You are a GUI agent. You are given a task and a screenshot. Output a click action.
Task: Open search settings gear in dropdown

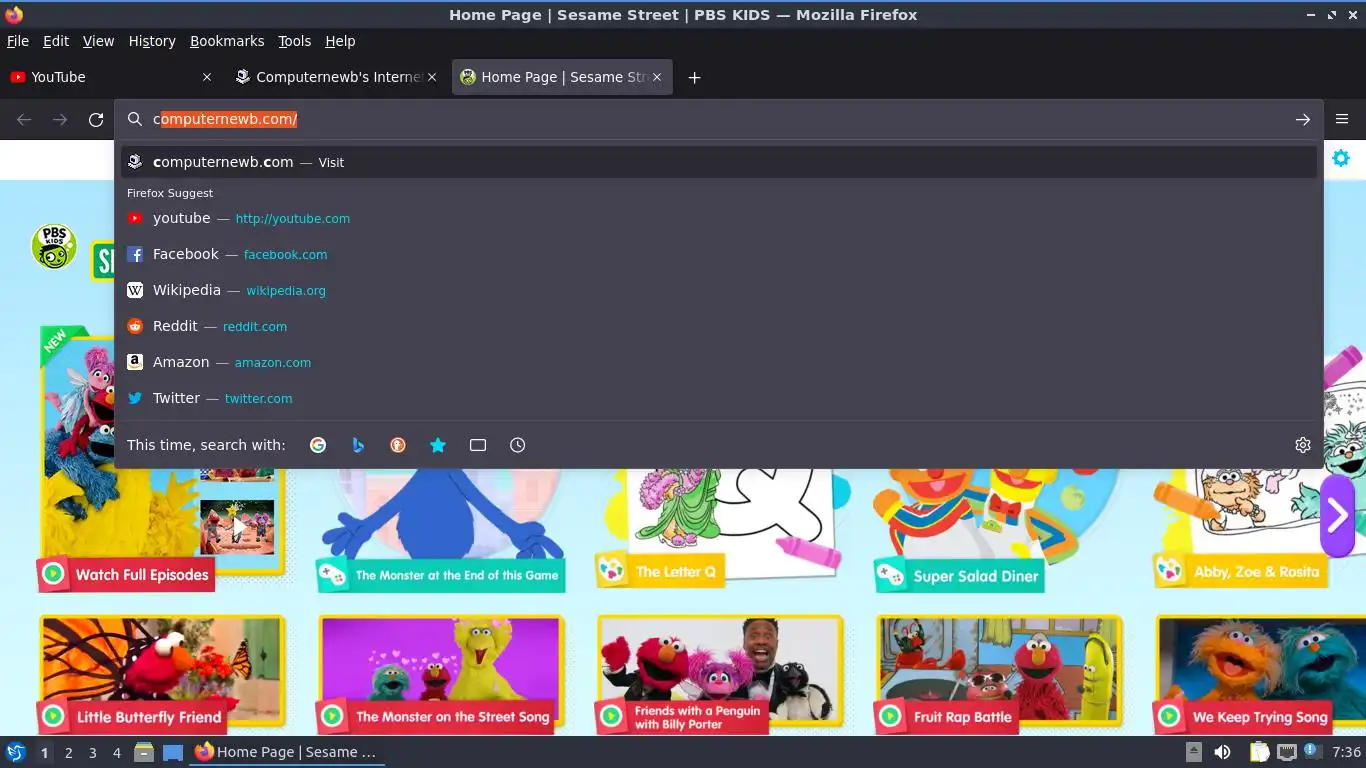point(1303,445)
